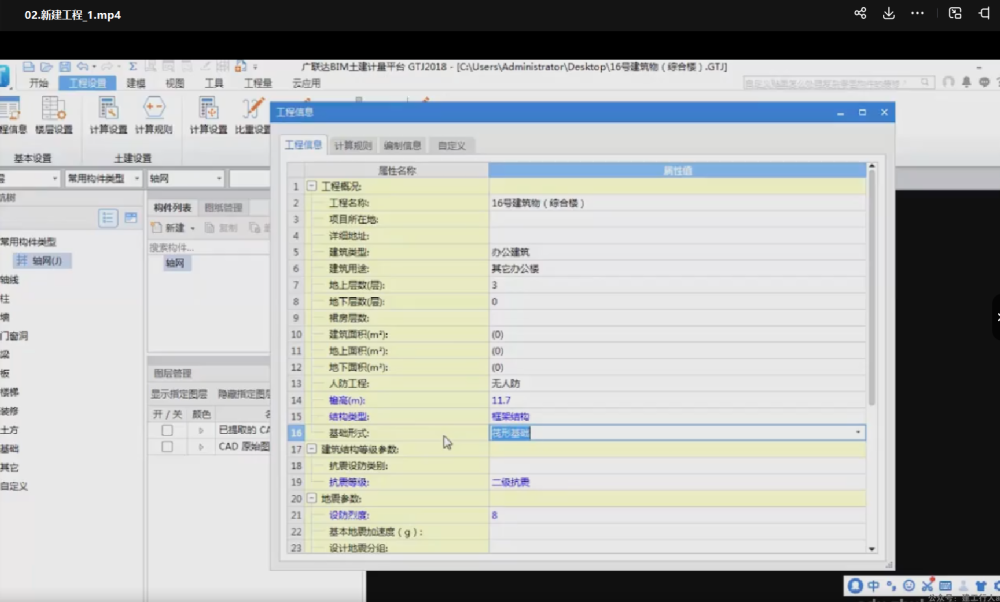Screen dimensions: 1000x602
Task: Switch navigation panel to list view icon
Action: tap(108, 218)
